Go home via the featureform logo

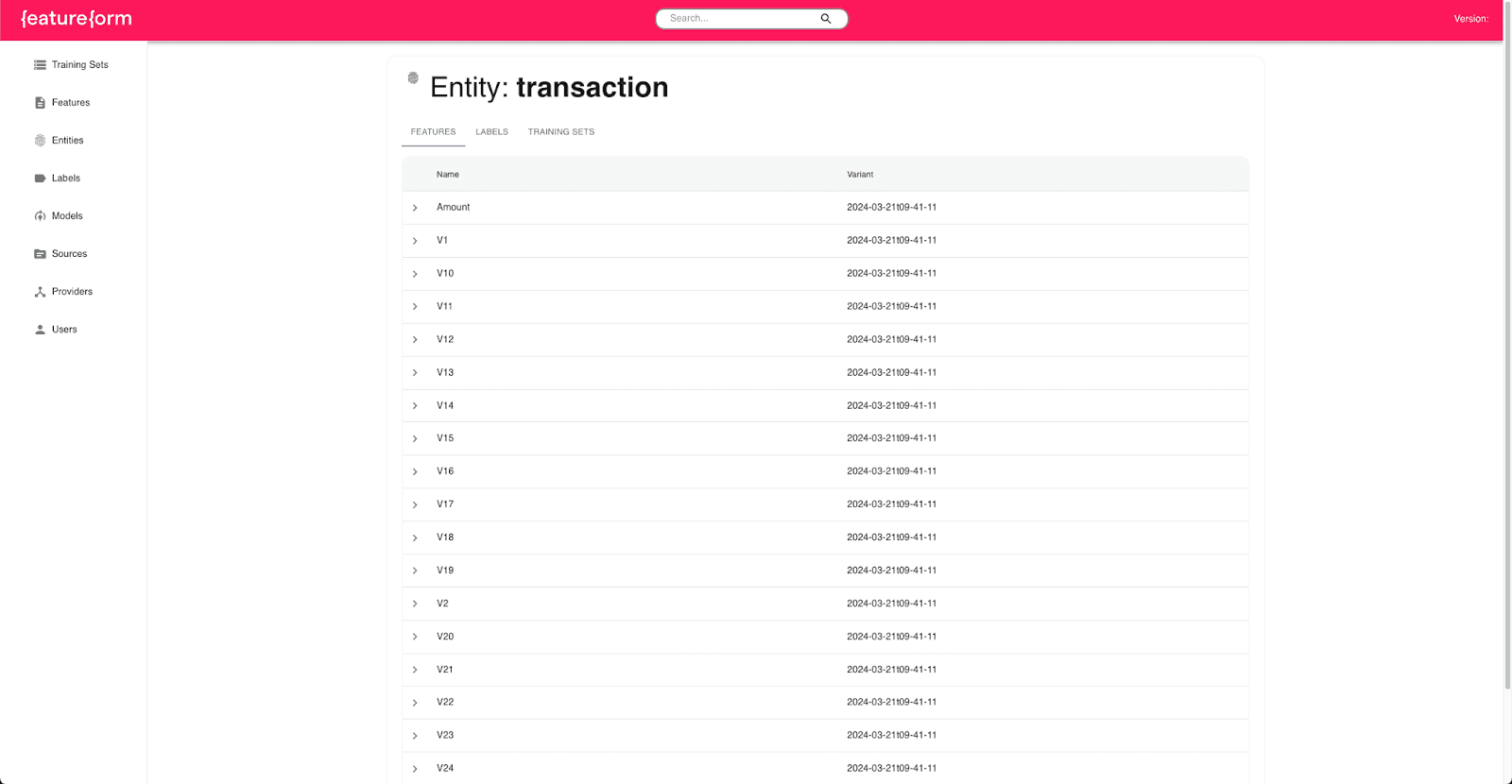coord(77,19)
